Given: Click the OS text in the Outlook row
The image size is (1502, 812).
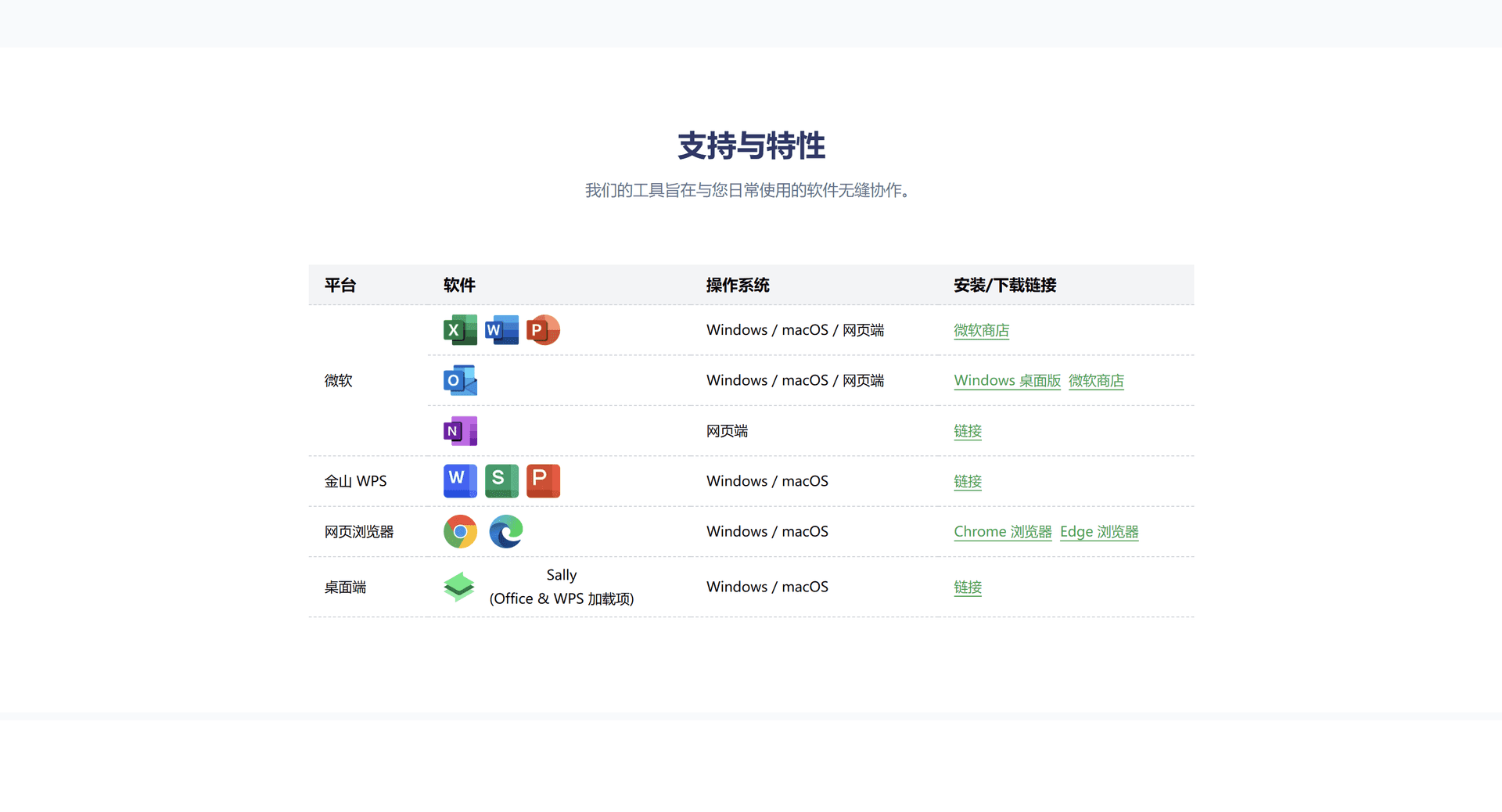Looking at the screenshot, I should coord(796,381).
